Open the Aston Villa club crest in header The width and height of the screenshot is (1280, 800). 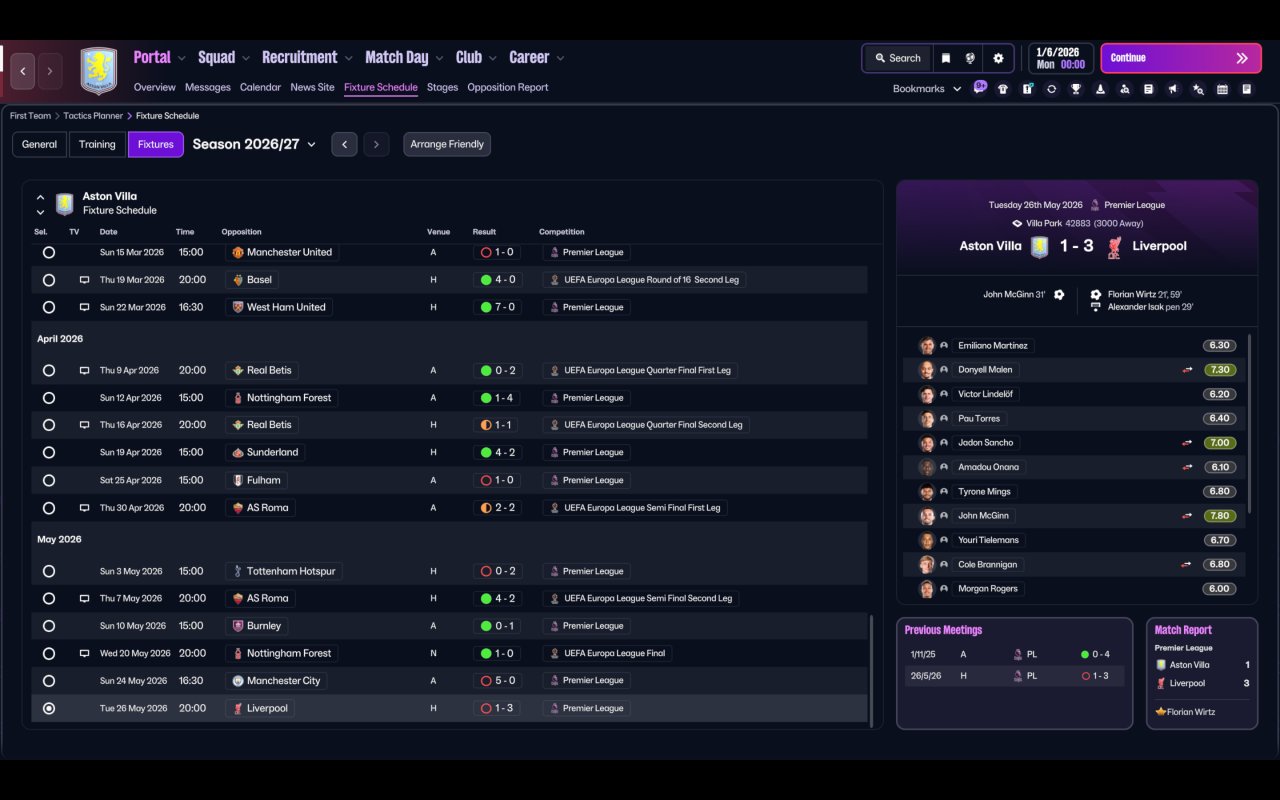(99, 71)
